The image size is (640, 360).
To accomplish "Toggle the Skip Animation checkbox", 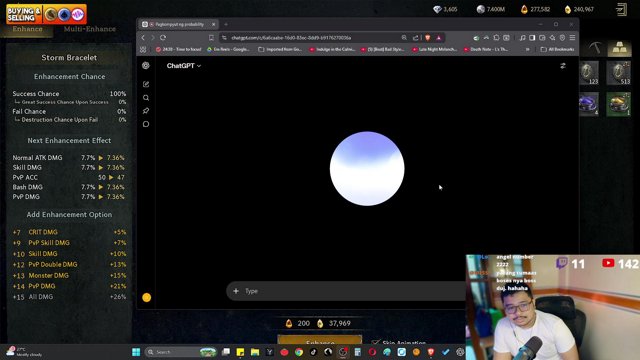I will coord(376,342).
